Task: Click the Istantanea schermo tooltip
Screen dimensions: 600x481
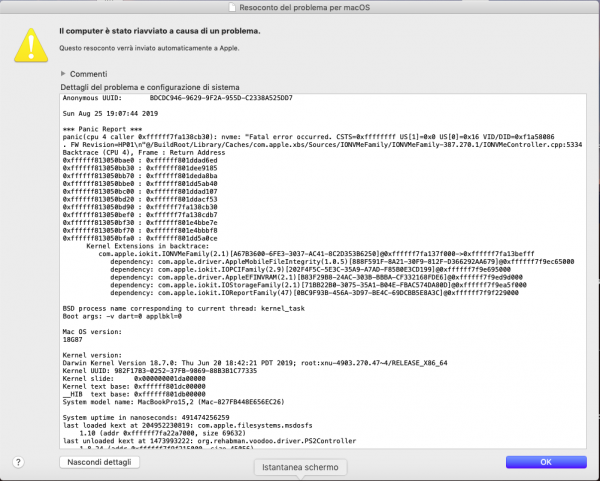Action: 300,467
